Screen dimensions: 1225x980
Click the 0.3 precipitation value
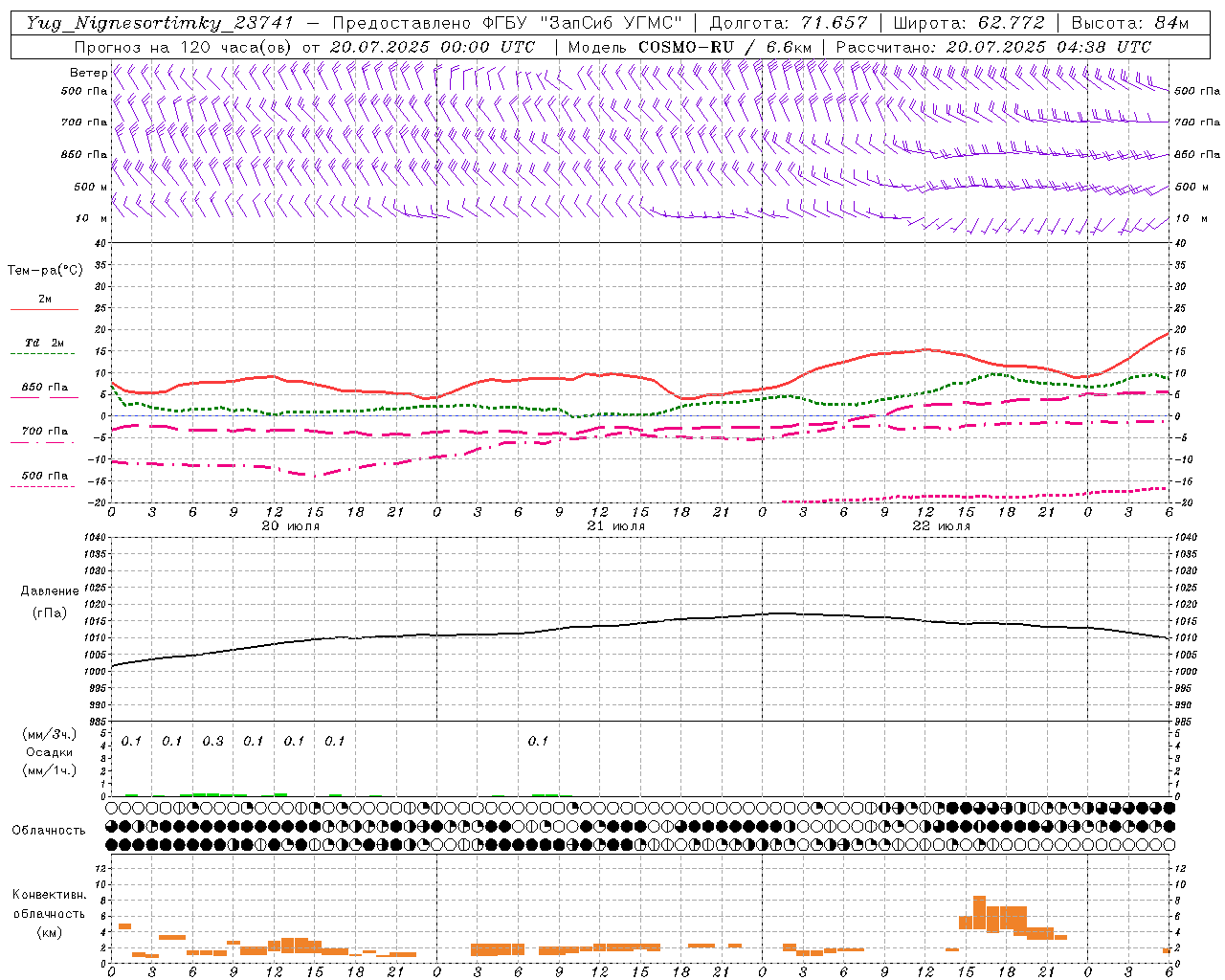pos(212,741)
